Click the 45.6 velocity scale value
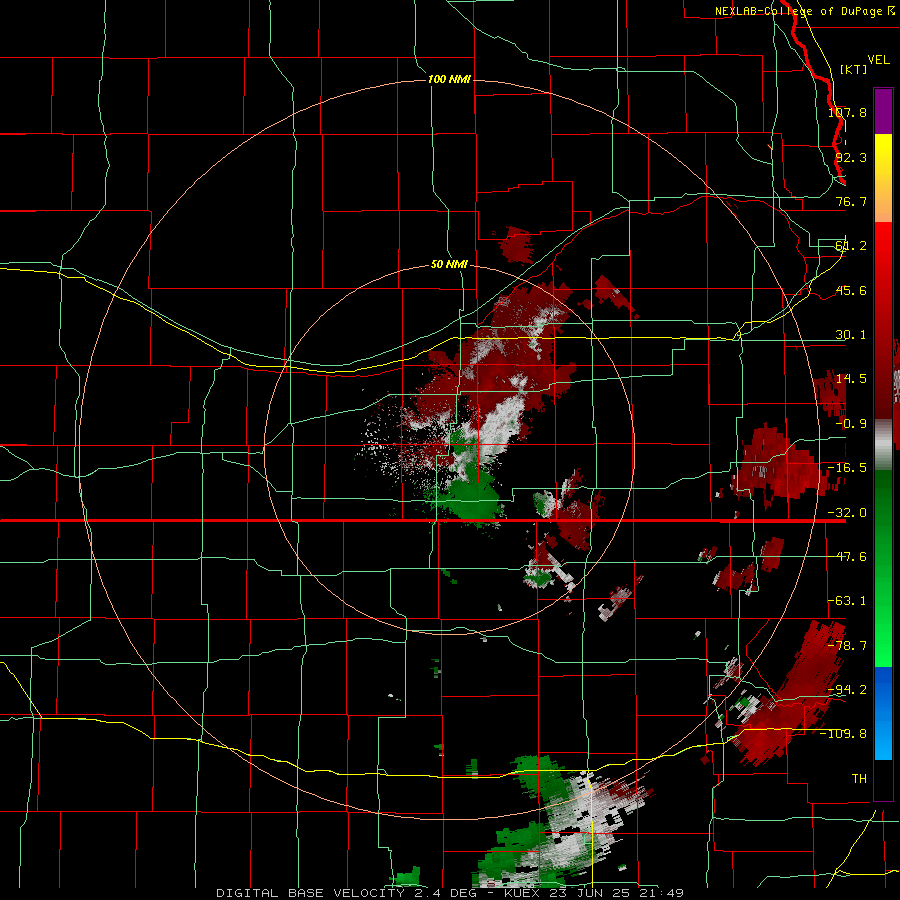This screenshot has height=900, width=900. 851,290
